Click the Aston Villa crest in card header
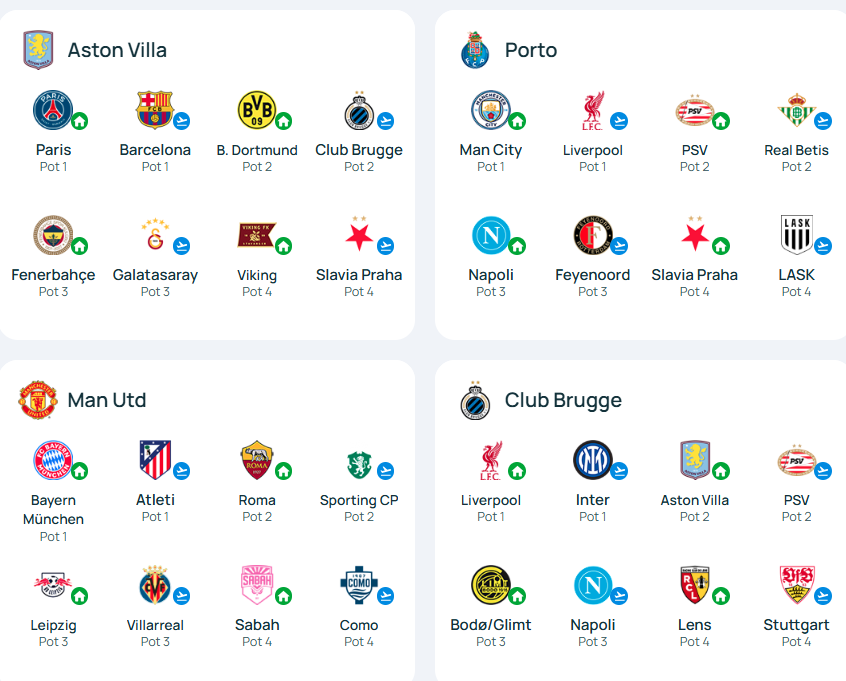 click(x=38, y=50)
